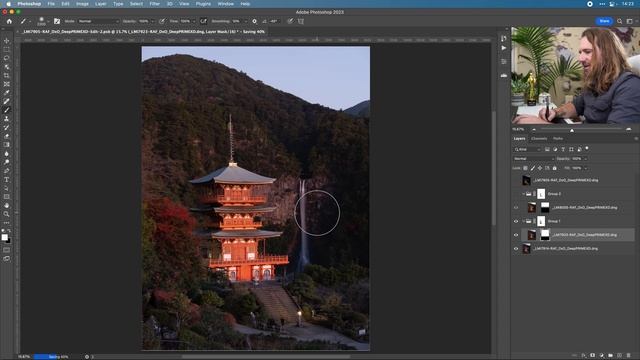Select the Brush tool in the toolbar
The height and width of the screenshot is (360, 640).
7,110
